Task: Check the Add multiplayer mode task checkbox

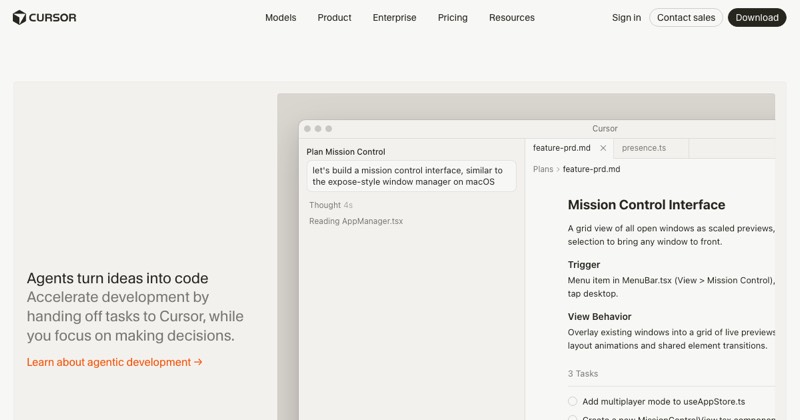Action: tap(572, 402)
